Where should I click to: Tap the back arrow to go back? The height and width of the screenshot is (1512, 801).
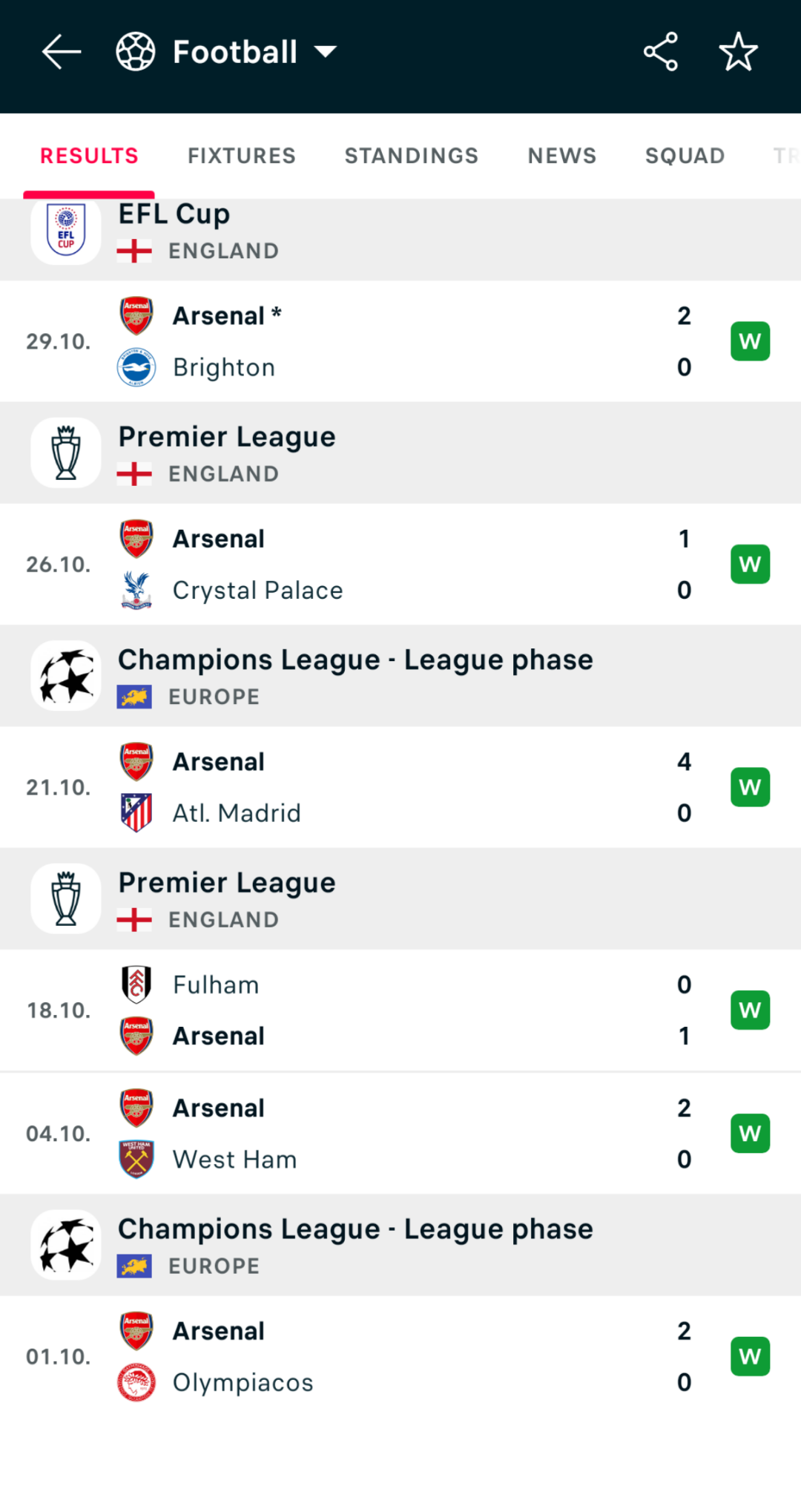click(x=62, y=50)
